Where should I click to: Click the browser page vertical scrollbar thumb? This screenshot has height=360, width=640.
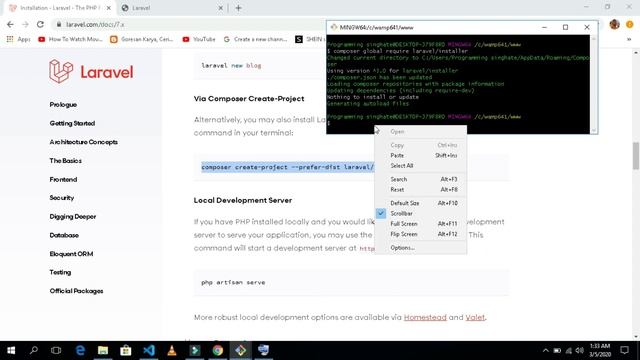pos(636,156)
